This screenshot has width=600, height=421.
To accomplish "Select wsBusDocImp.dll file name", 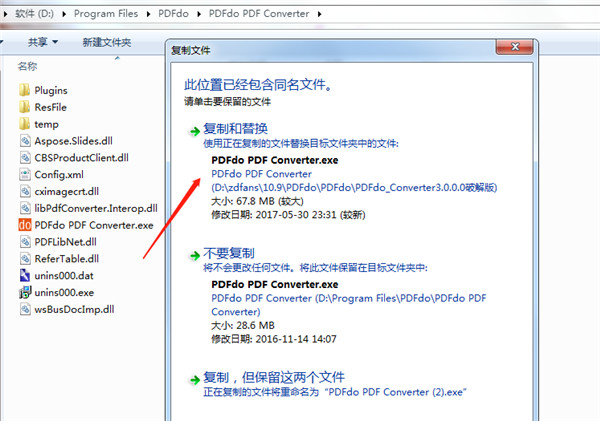I will (74, 309).
